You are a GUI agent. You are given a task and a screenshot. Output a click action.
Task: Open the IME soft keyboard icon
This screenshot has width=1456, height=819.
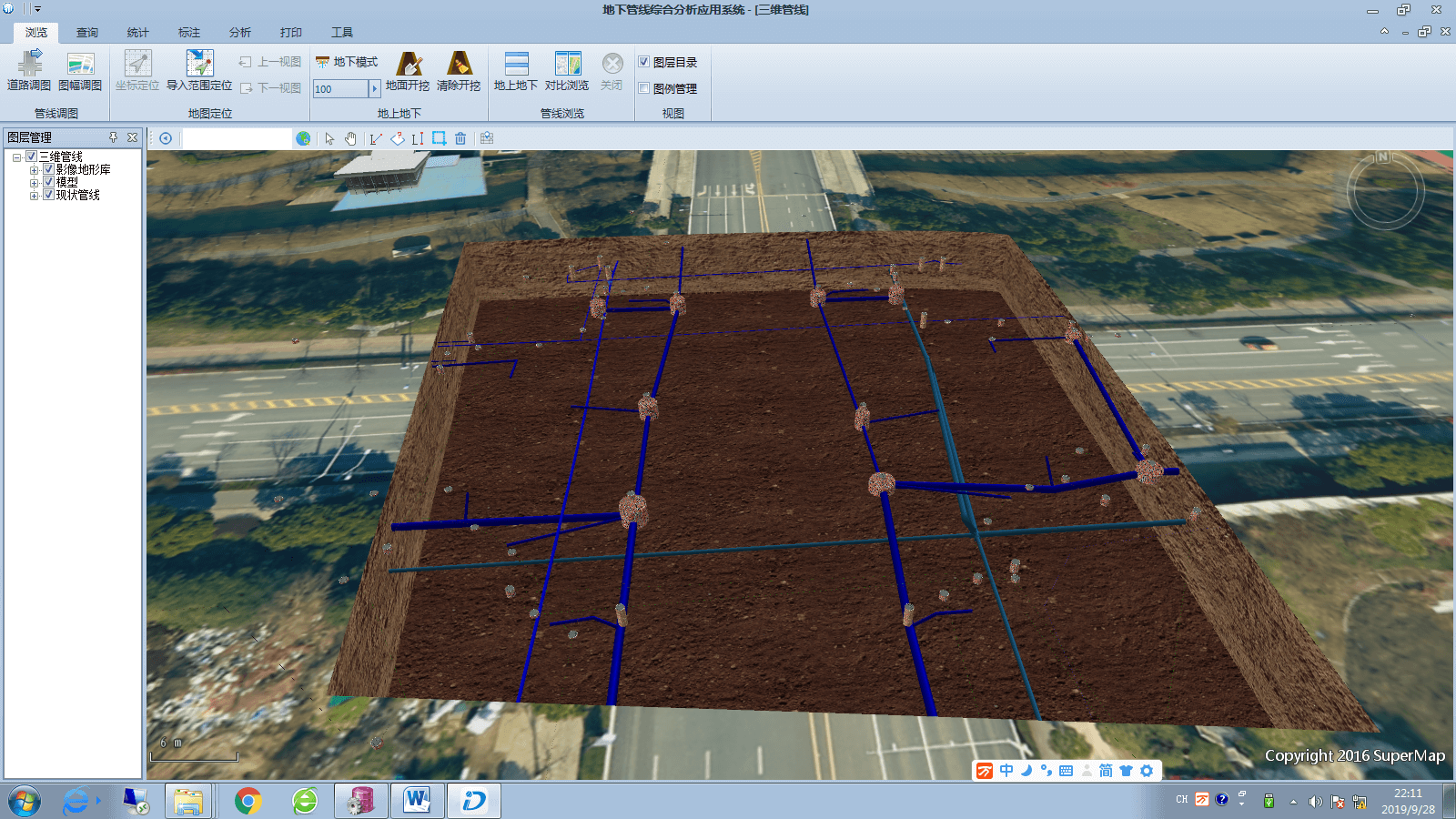[x=1066, y=771]
